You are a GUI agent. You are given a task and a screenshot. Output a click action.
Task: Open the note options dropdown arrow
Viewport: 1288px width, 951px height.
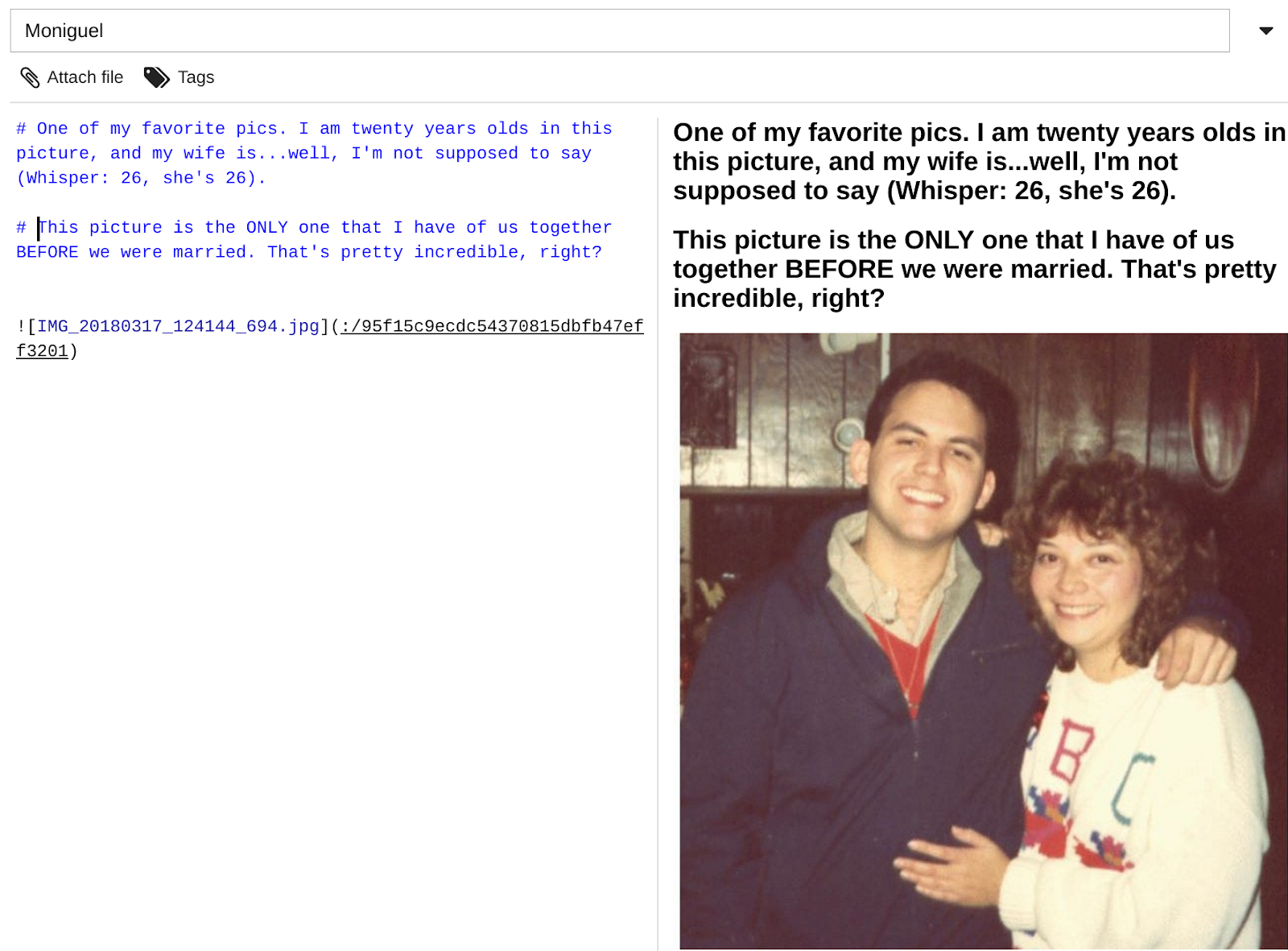(1265, 31)
